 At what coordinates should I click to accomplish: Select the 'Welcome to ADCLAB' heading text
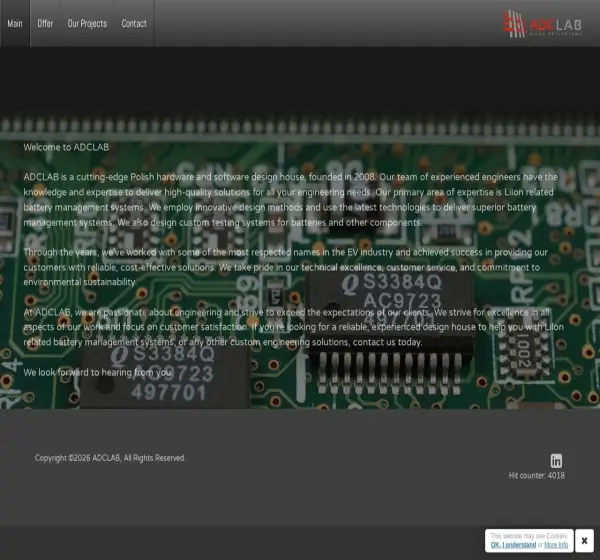coord(66,147)
